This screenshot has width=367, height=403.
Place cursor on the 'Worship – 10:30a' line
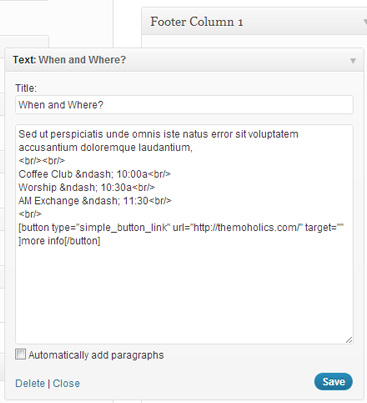87,187
